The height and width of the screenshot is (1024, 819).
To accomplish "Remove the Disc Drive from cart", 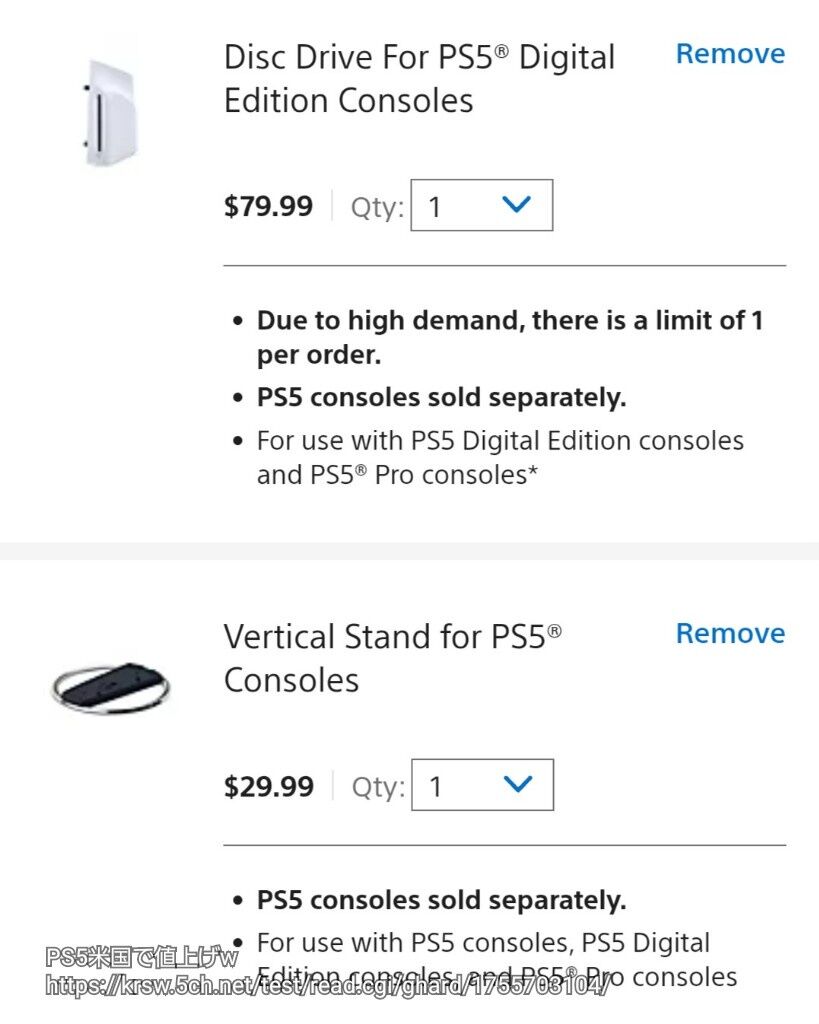I will pos(730,54).
